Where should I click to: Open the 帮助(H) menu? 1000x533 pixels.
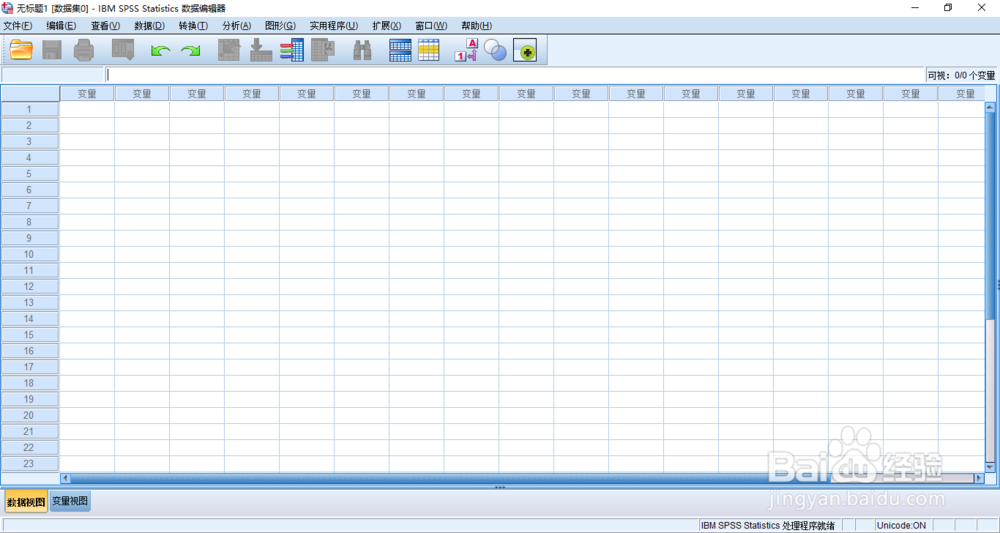[x=476, y=26]
